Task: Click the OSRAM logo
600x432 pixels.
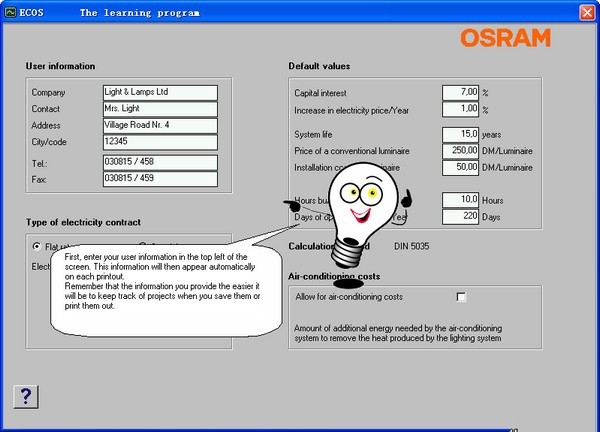Action: pyautogui.click(x=505, y=38)
